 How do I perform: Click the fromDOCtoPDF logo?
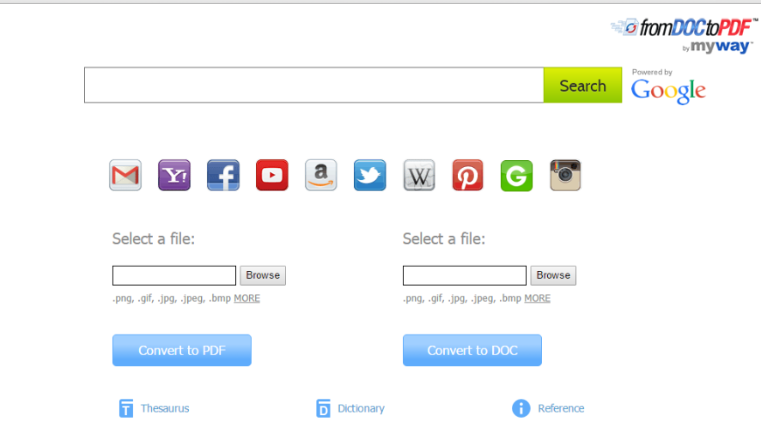pyautogui.click(x=684, y=28)
